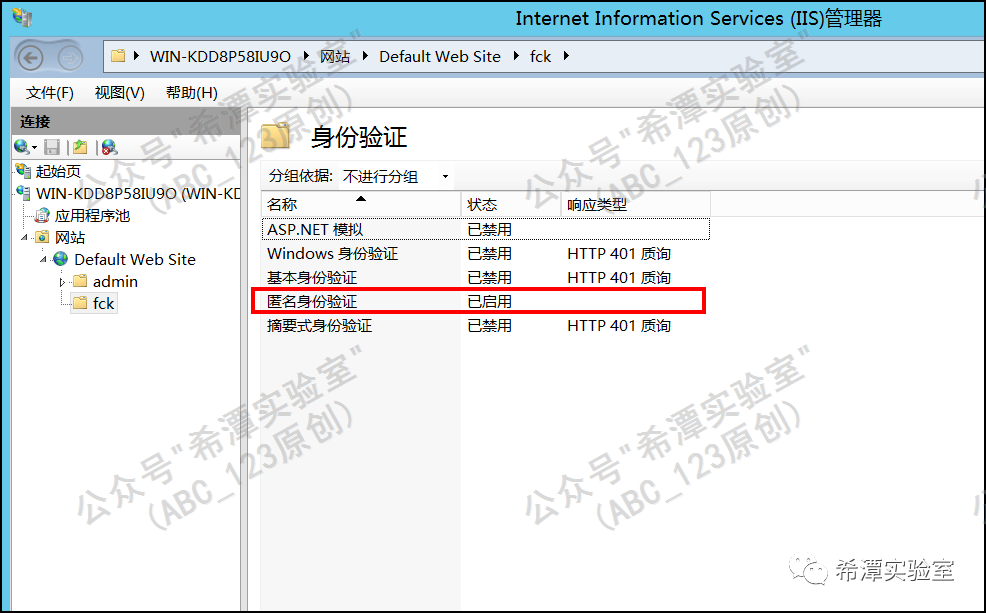Sort by the 名称 column header

(361, 204)
